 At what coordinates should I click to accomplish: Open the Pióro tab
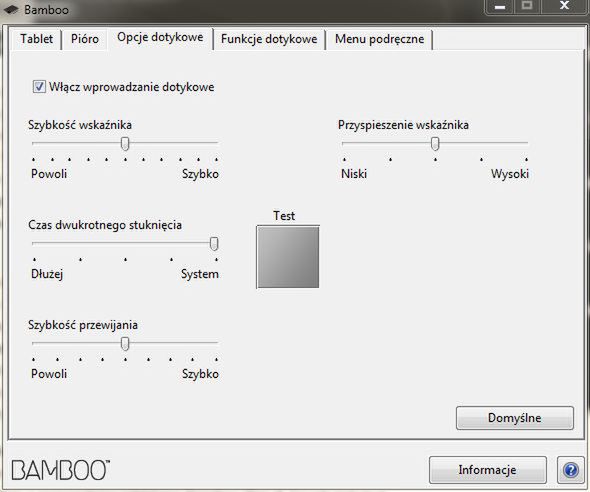pos(85,39)
